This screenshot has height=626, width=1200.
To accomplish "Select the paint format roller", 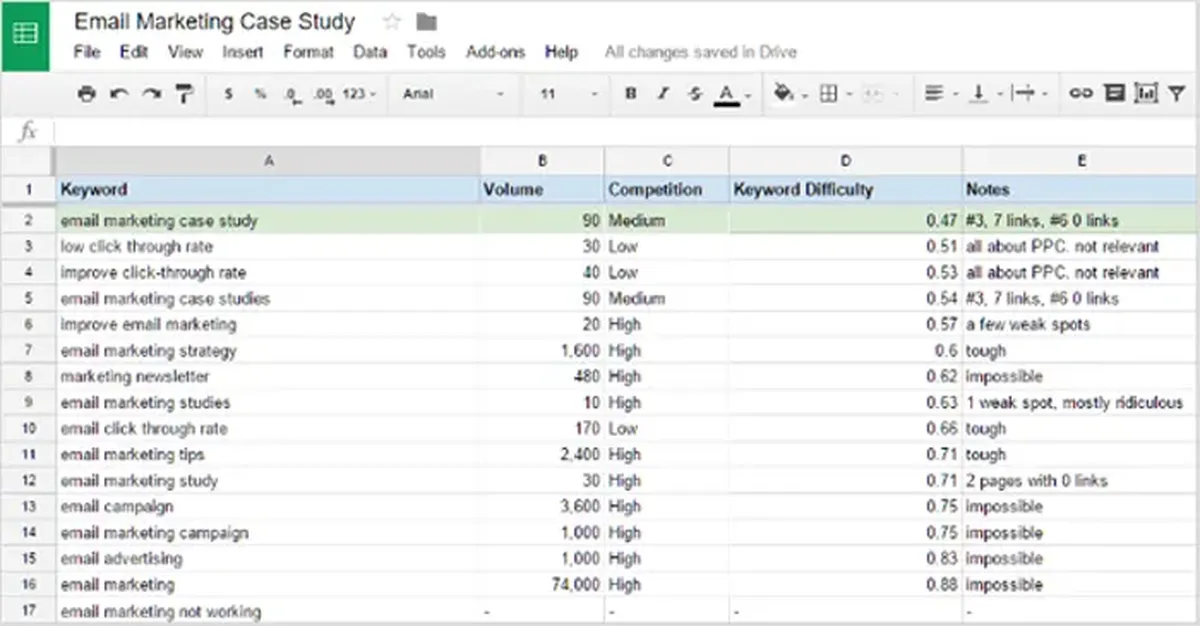I will 183,93.
